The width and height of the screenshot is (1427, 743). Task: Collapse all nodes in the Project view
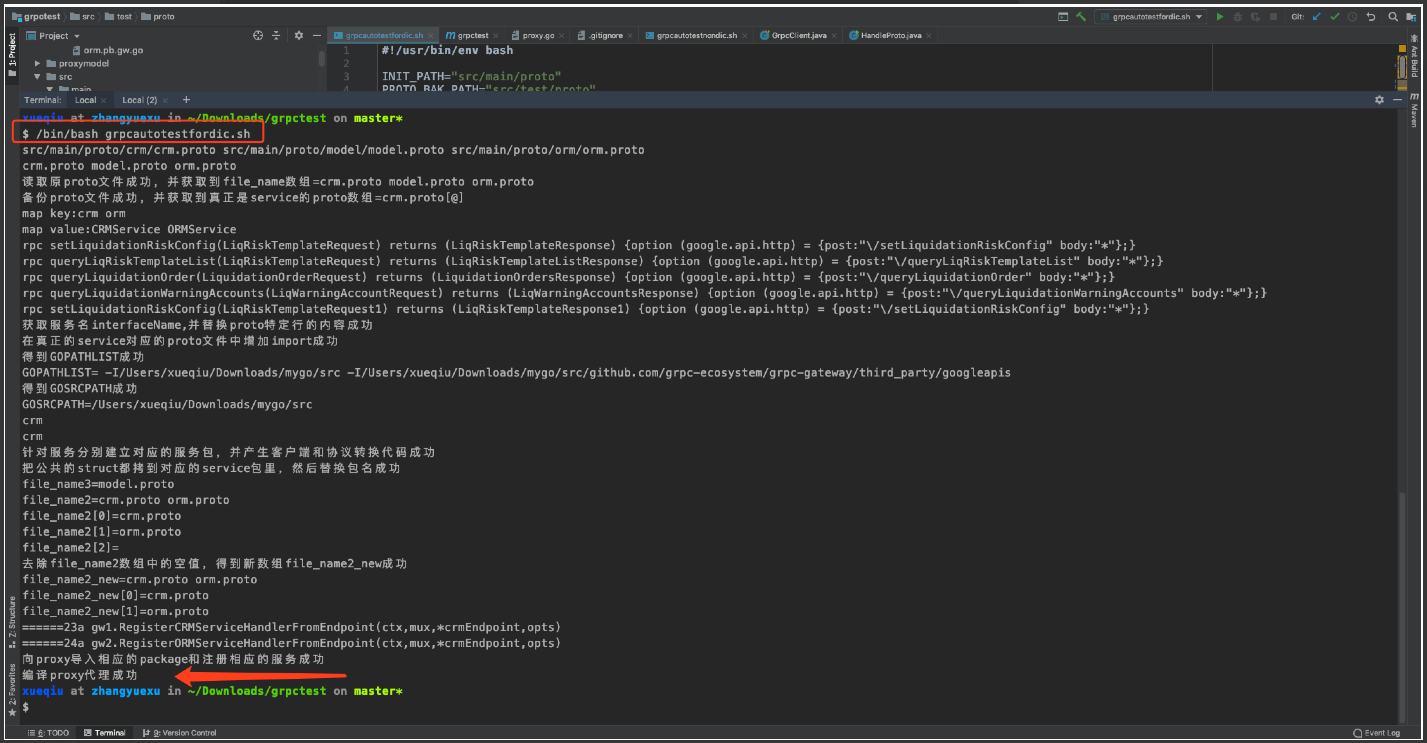(276, 35)
